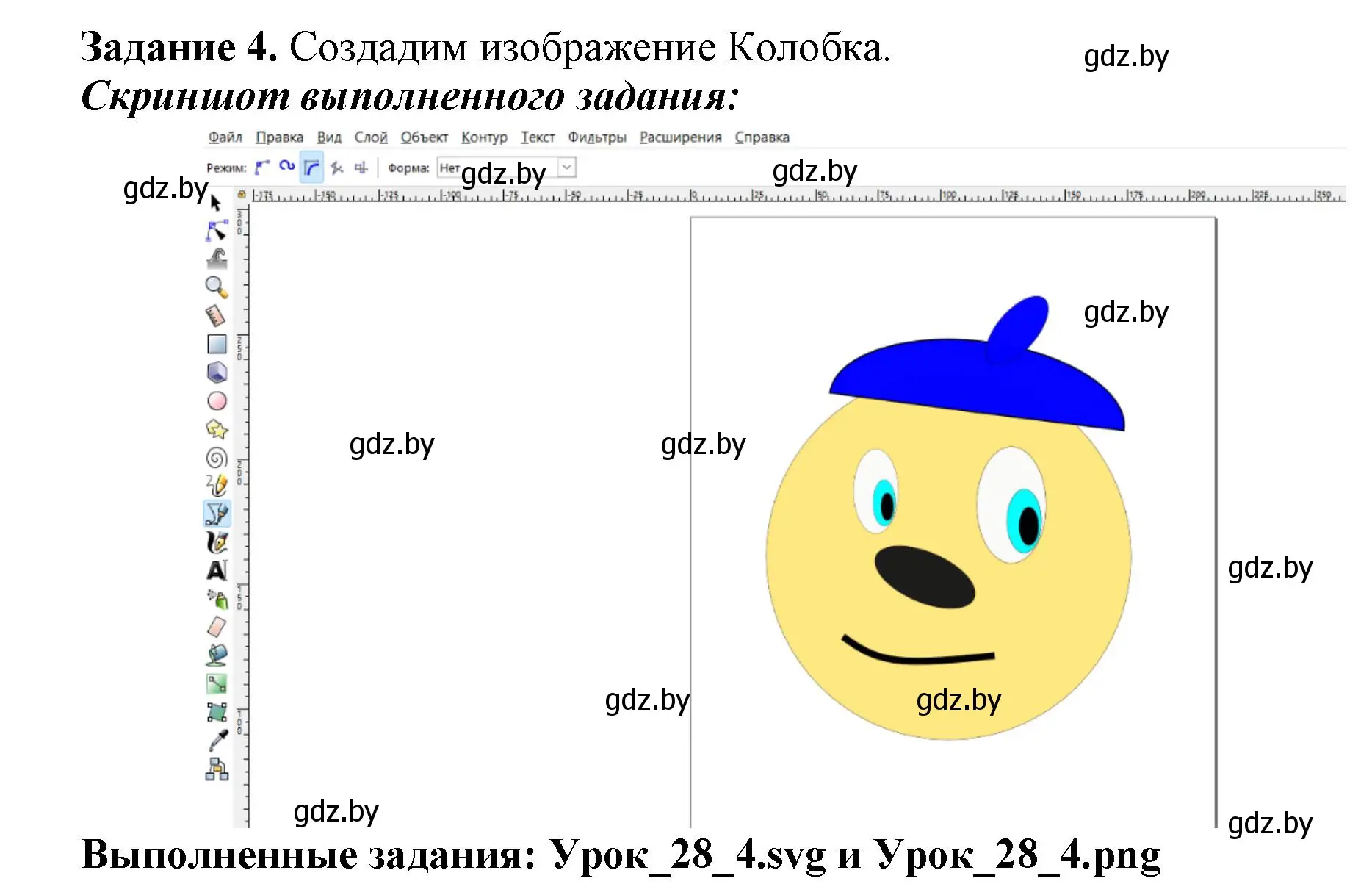Viewport: 1372px width, 895px height.
Task: Select the 3D Box tool
Action: tap(217, 372)
